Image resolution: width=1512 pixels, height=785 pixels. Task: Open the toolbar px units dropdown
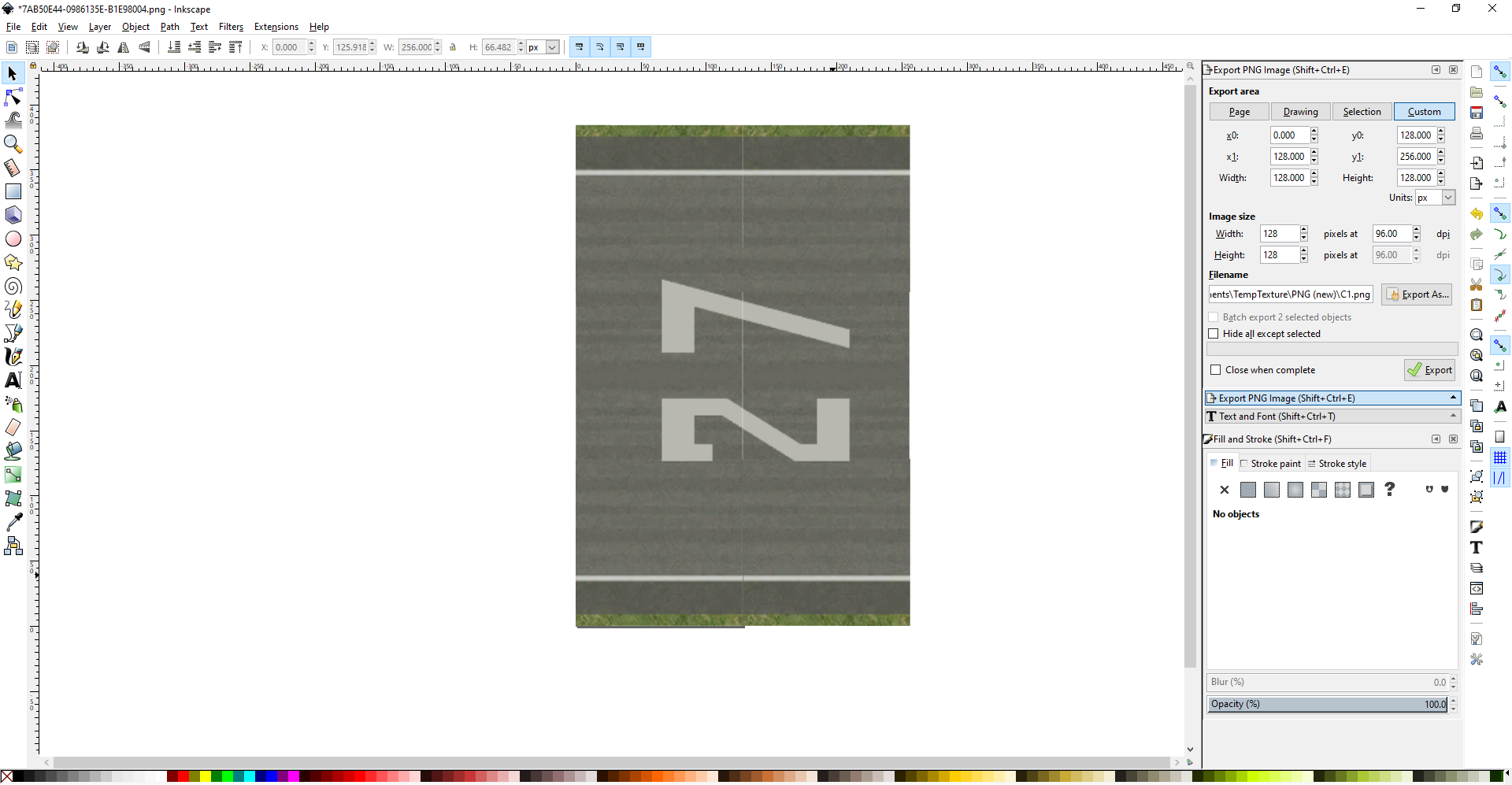543,47
